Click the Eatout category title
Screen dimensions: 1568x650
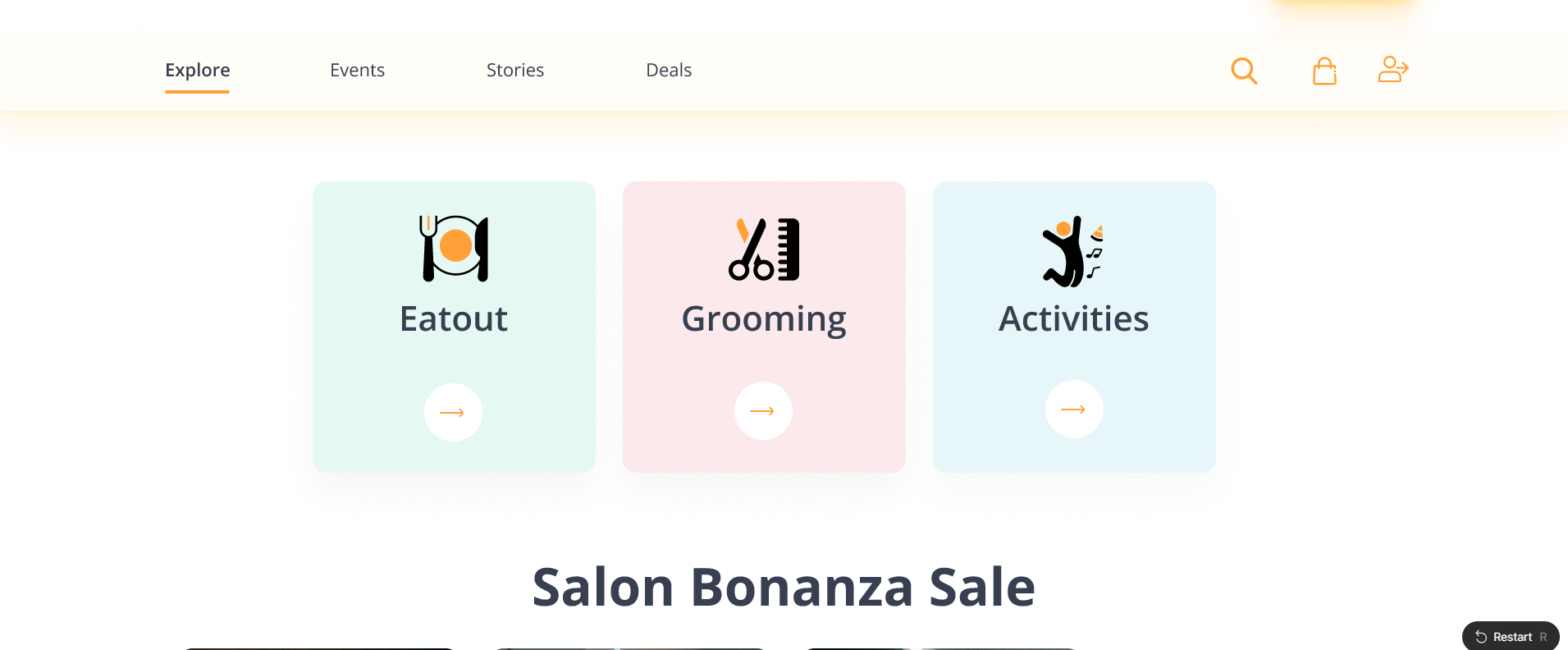coord(454,318)
